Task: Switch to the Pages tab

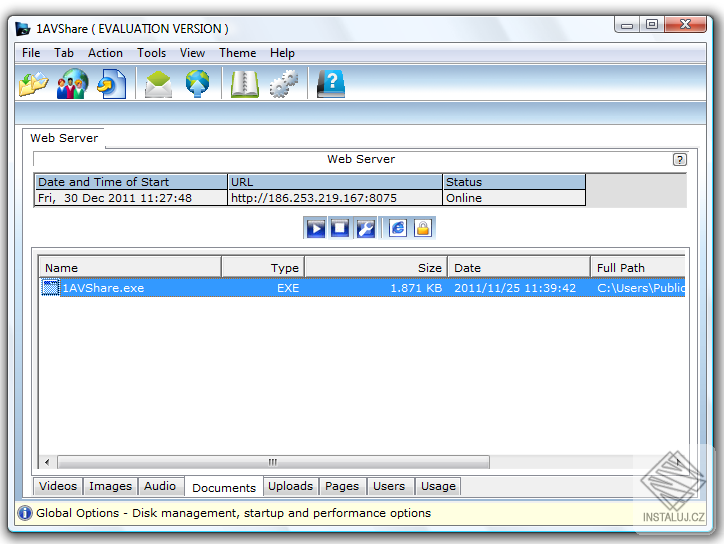Action: tap(342, 486)
